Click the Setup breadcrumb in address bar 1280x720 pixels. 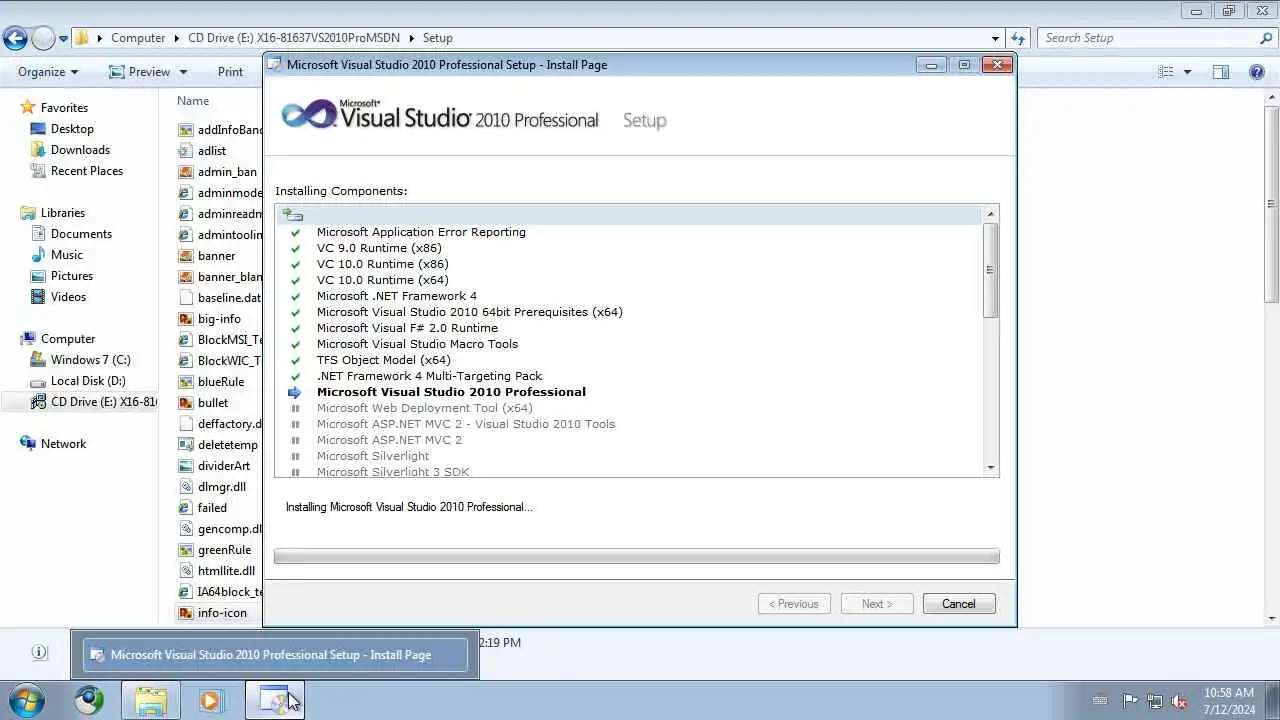point(438,38)
